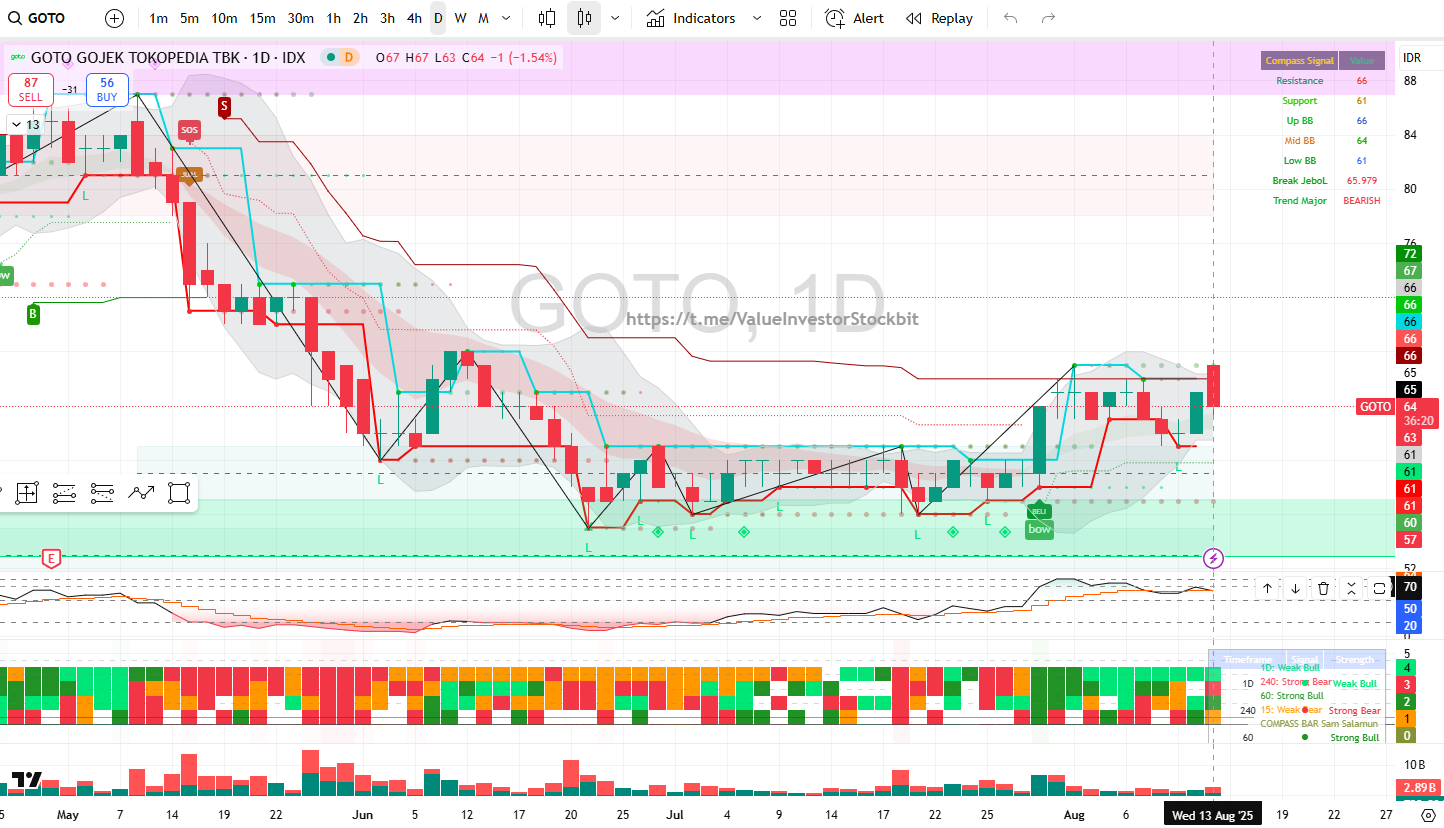Open chart settings hexagon icon

1427,815
